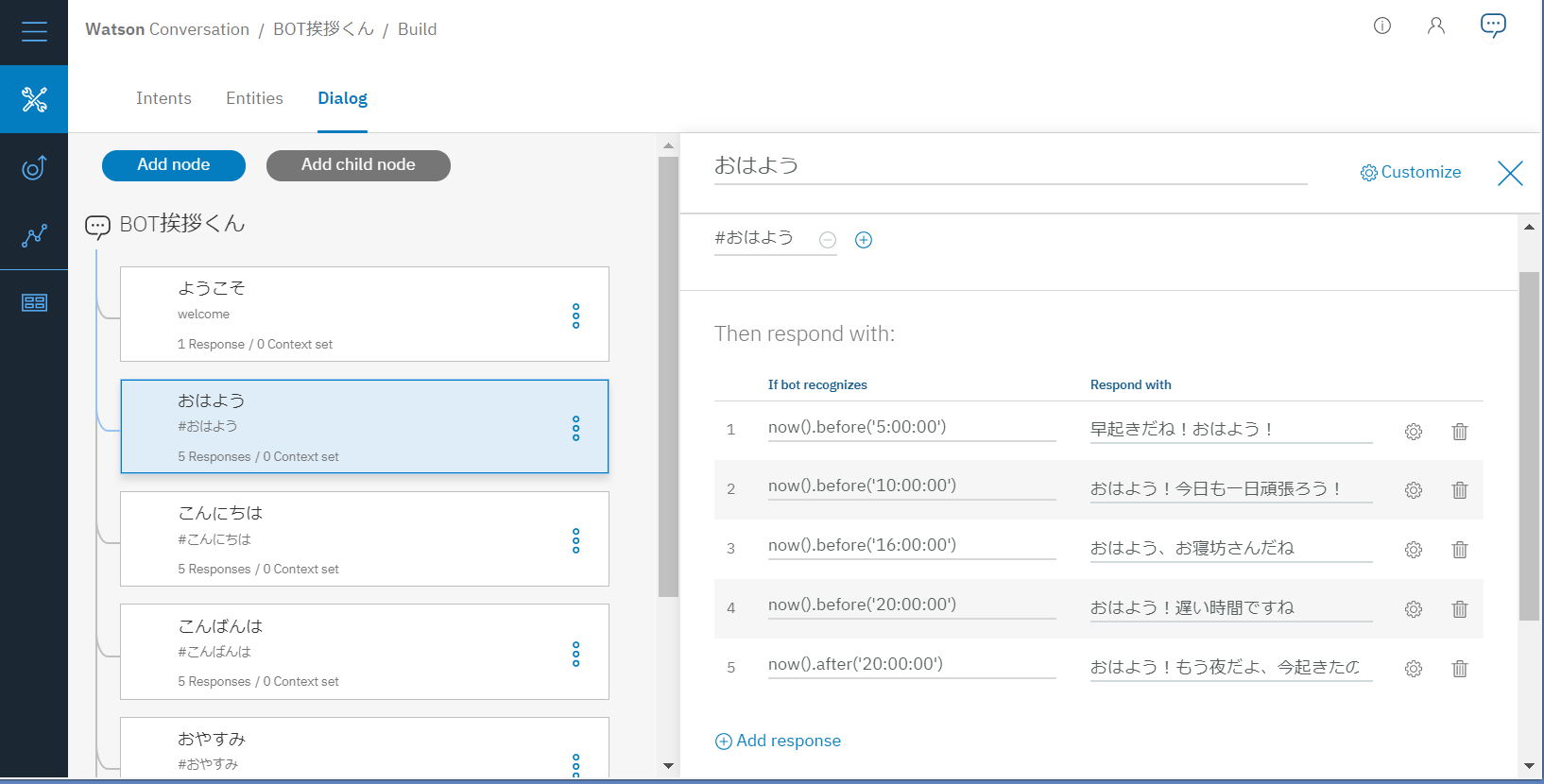This screenshot has height=784, width=1544.
Task: Close the node editor panel
Action: [1510, 173]
